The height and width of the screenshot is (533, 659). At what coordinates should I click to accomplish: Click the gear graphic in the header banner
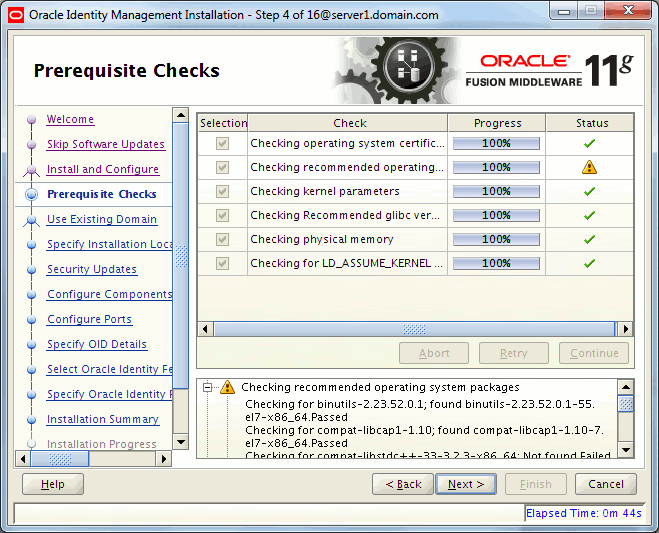[x=409, y=69]
